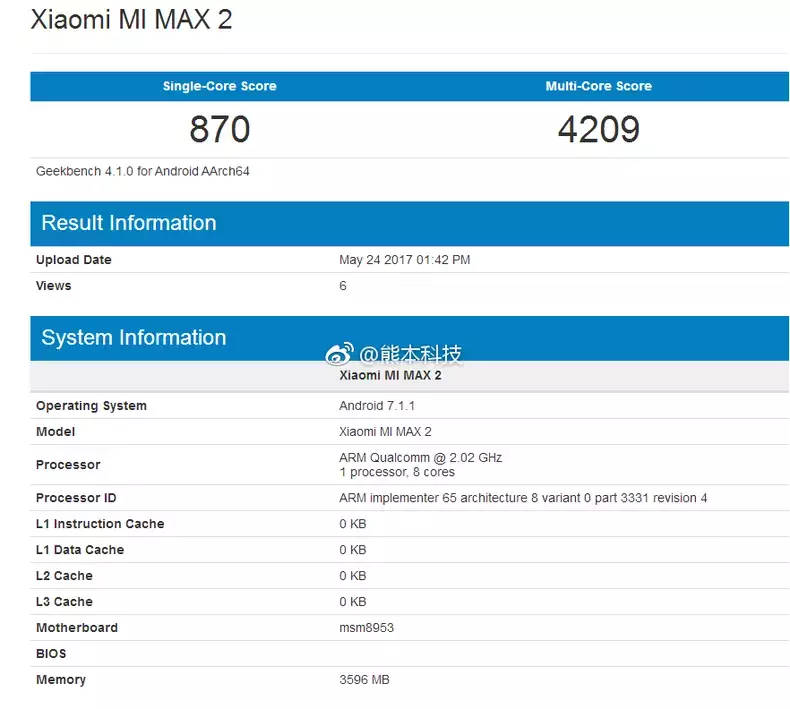The width and height of the screenshot is (790, 709).
Task: Click the Operating System label
Action: click(x=91, y=406)
